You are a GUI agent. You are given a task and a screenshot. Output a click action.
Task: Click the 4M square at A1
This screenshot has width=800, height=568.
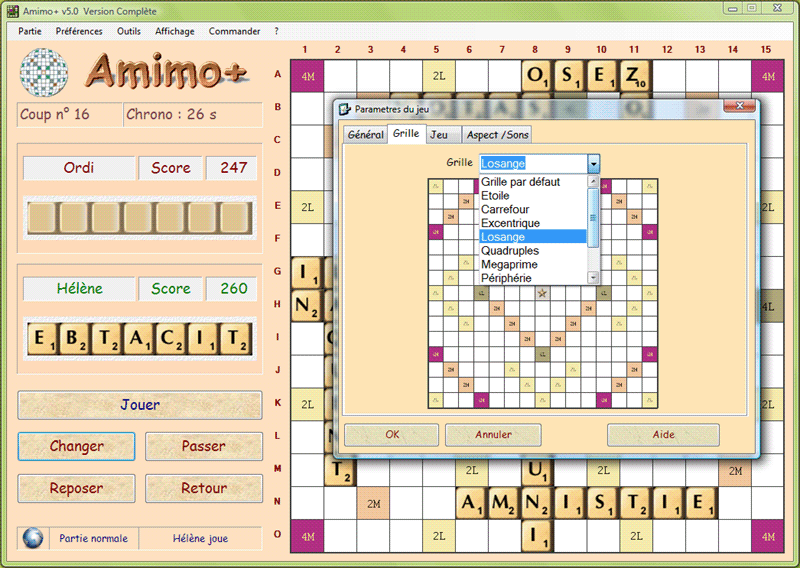click(308, 76)
